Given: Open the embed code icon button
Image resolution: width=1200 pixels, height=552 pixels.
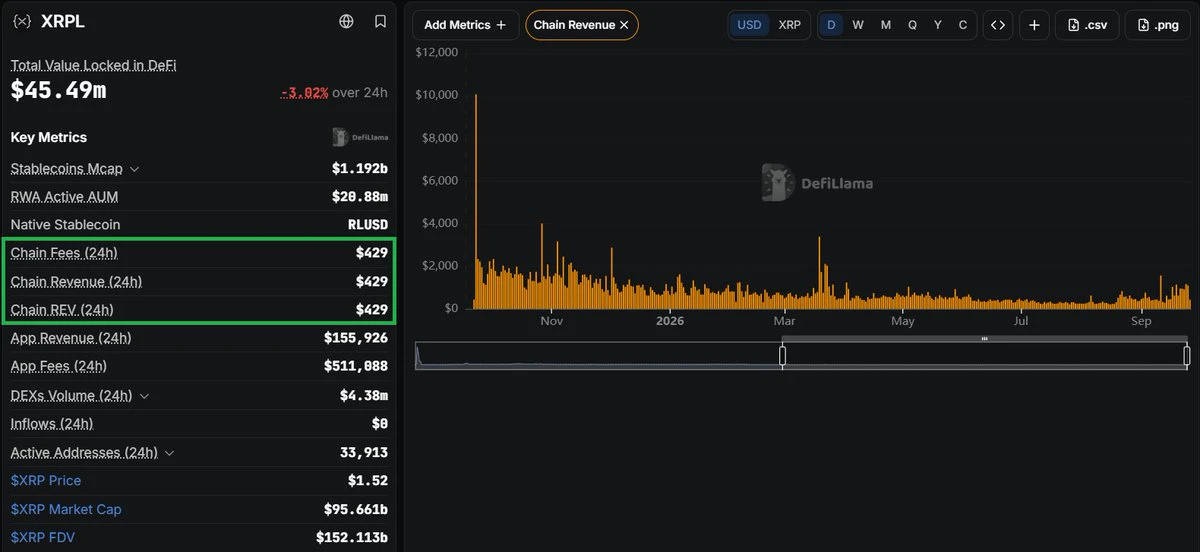Looking at the screenshot, I should click(997, 25).
